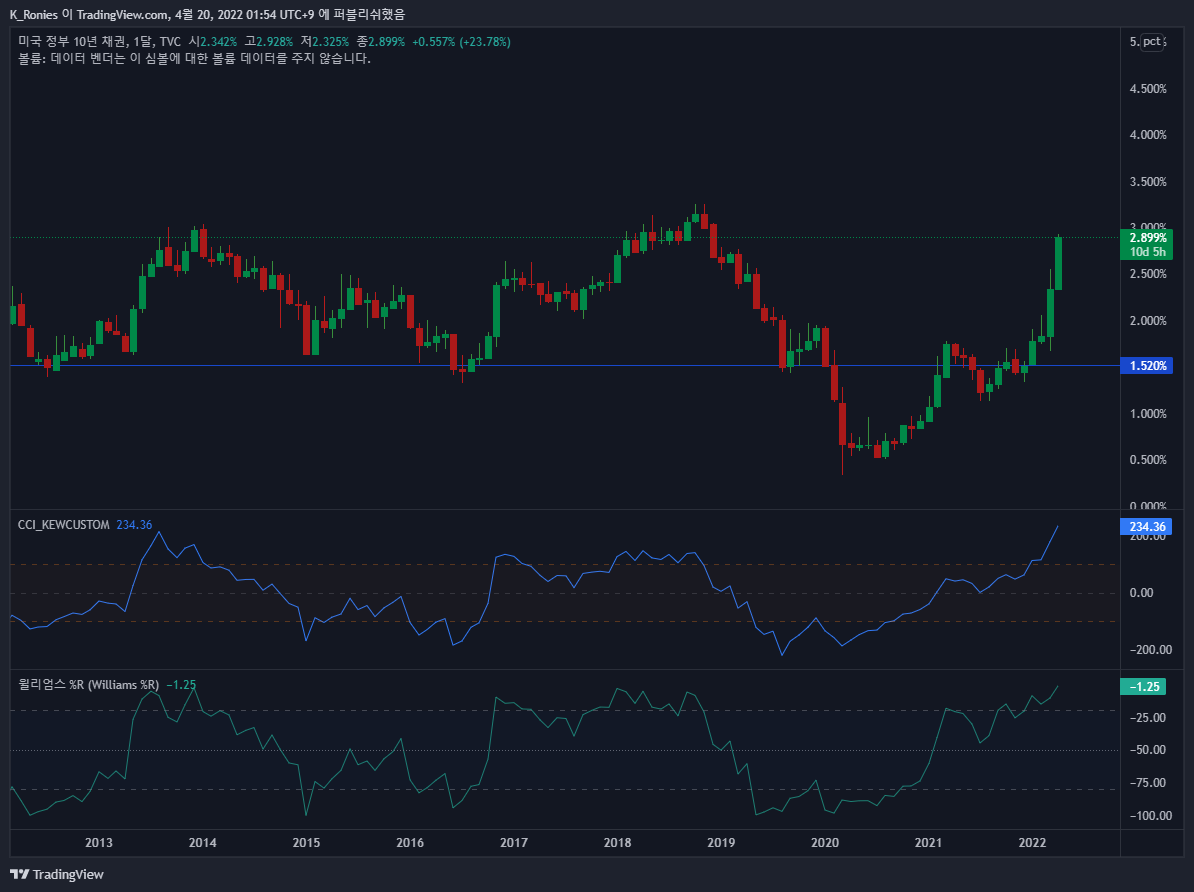Click the published-by K_Ronies header text
The height and width of the screenshot is (892, 1194).
click(x=207, y=14)
